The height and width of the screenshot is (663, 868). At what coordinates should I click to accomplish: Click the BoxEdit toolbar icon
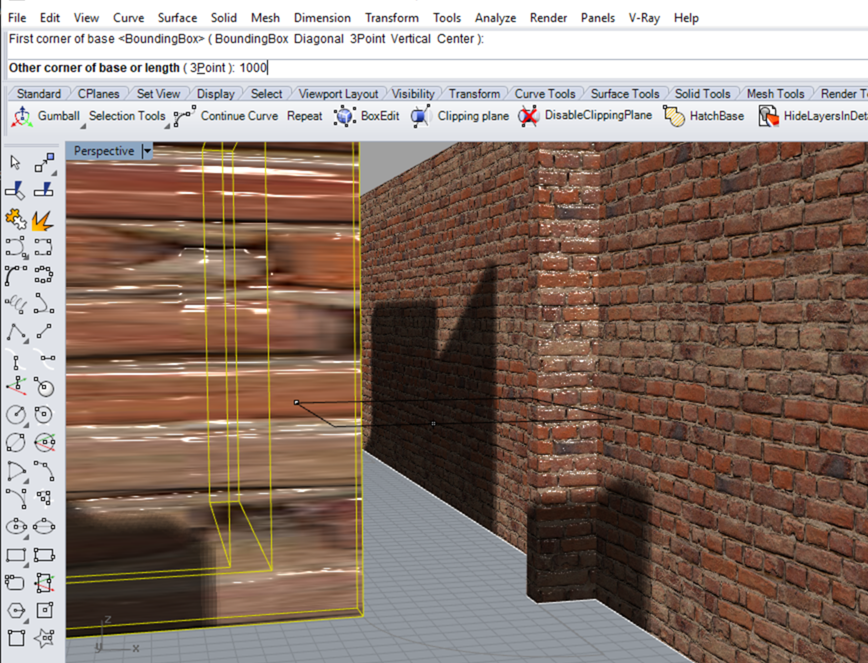coord(345,116)
